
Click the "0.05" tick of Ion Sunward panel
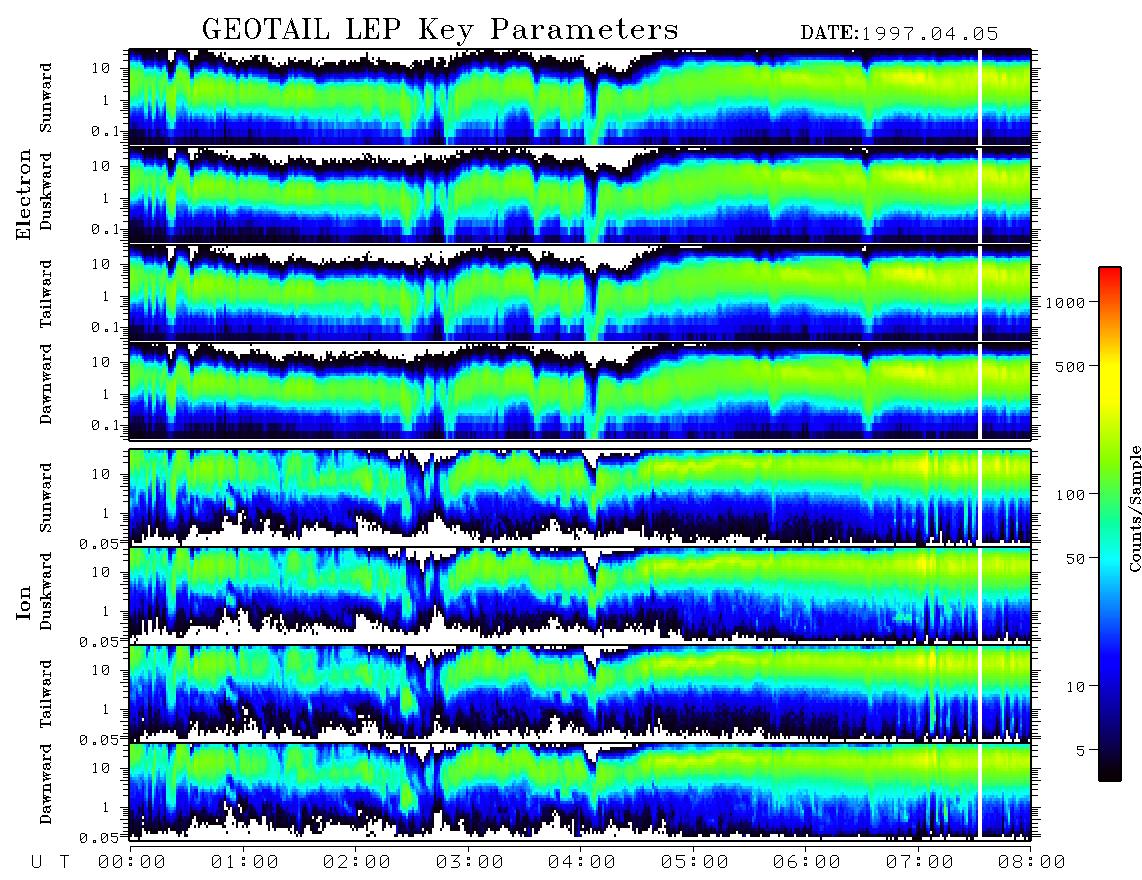(x=99, y=543)
